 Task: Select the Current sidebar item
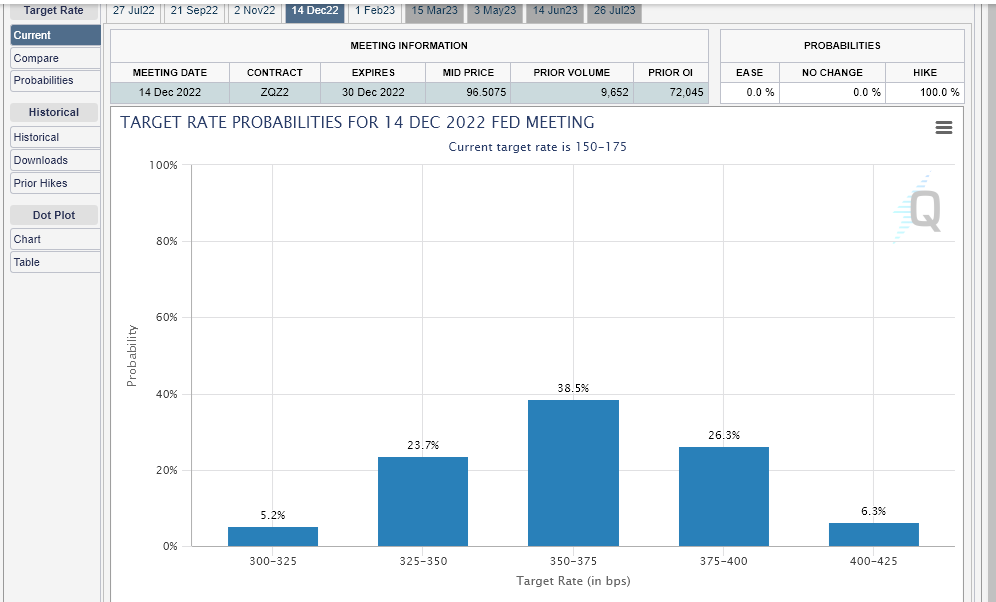[55, 35]
